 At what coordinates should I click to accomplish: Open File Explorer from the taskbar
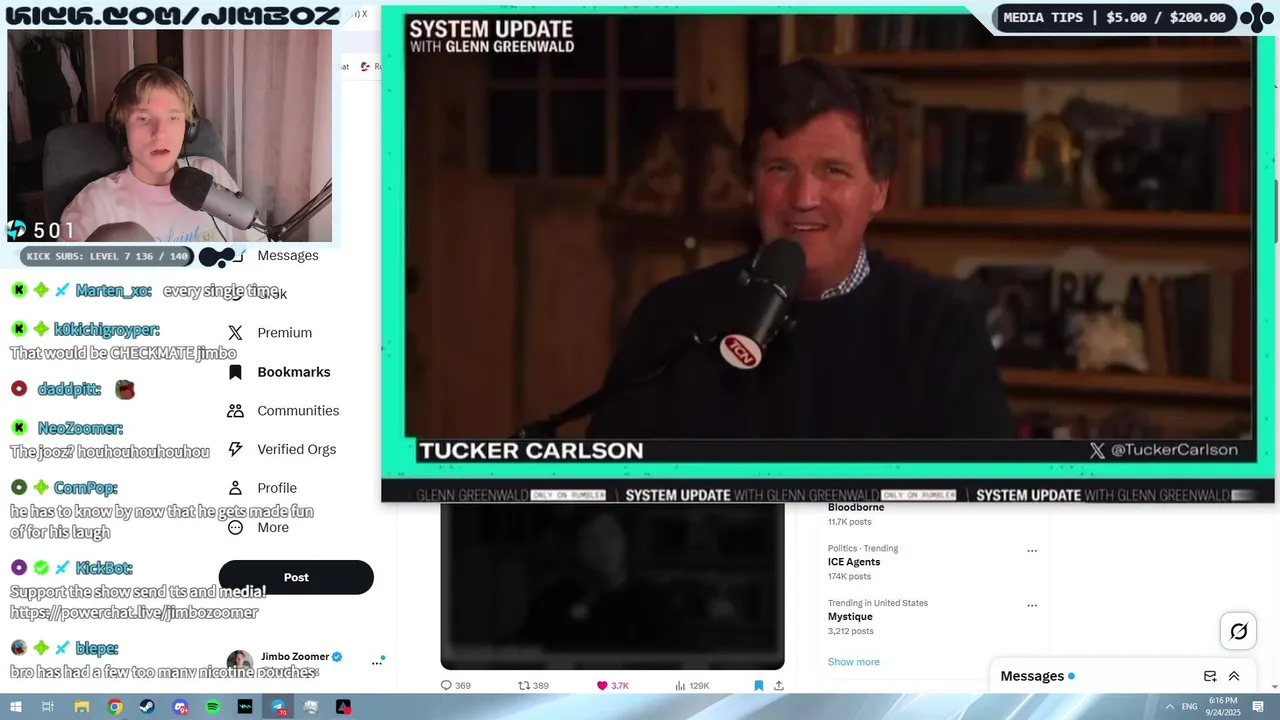pos(82,707)
